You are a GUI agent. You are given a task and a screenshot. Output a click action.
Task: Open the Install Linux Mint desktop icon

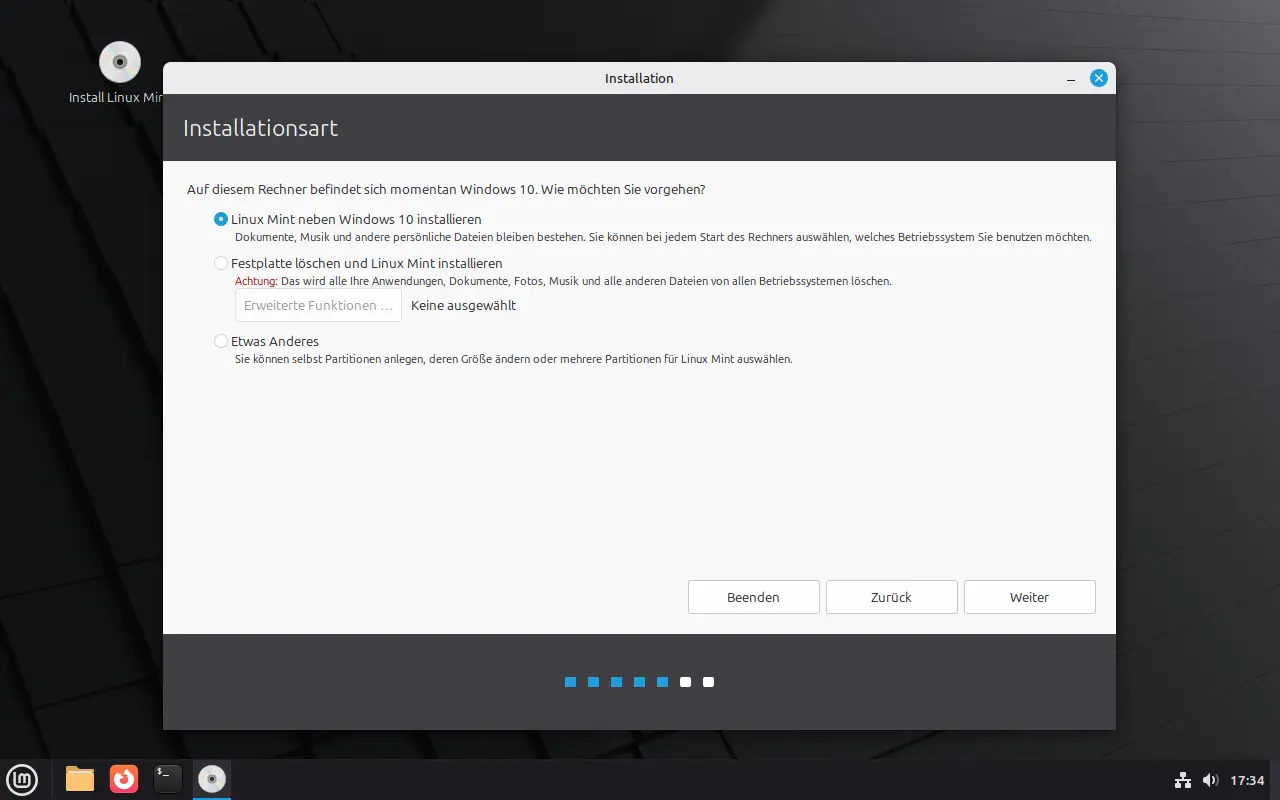click(120, 63)
